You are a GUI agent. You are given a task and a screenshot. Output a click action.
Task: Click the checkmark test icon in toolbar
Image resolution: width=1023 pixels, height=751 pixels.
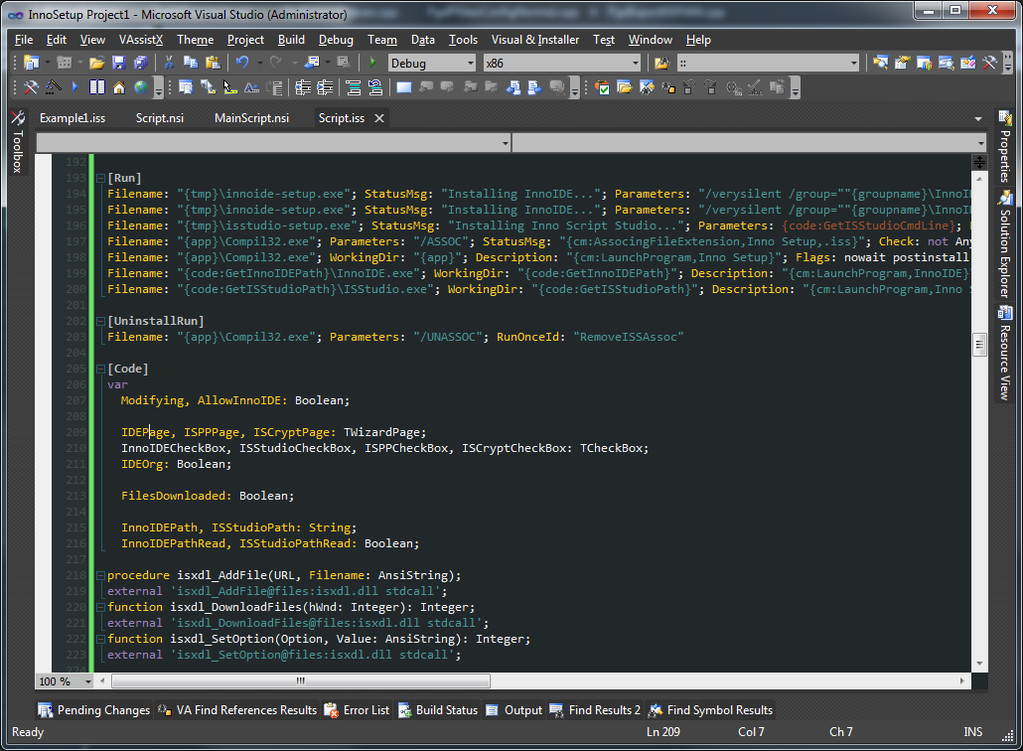(603, 87)
